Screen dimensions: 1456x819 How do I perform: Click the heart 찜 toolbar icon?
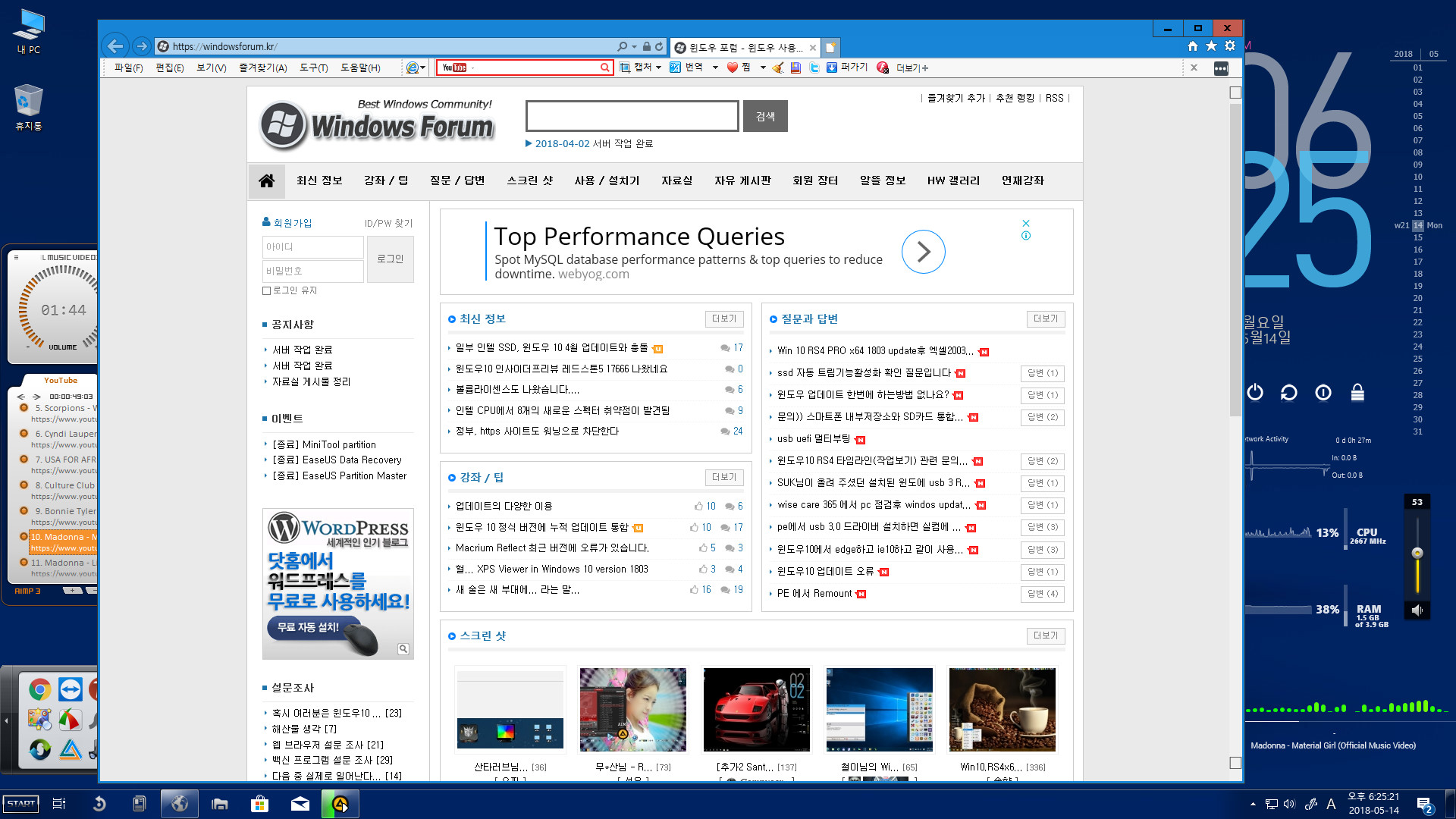732,67
